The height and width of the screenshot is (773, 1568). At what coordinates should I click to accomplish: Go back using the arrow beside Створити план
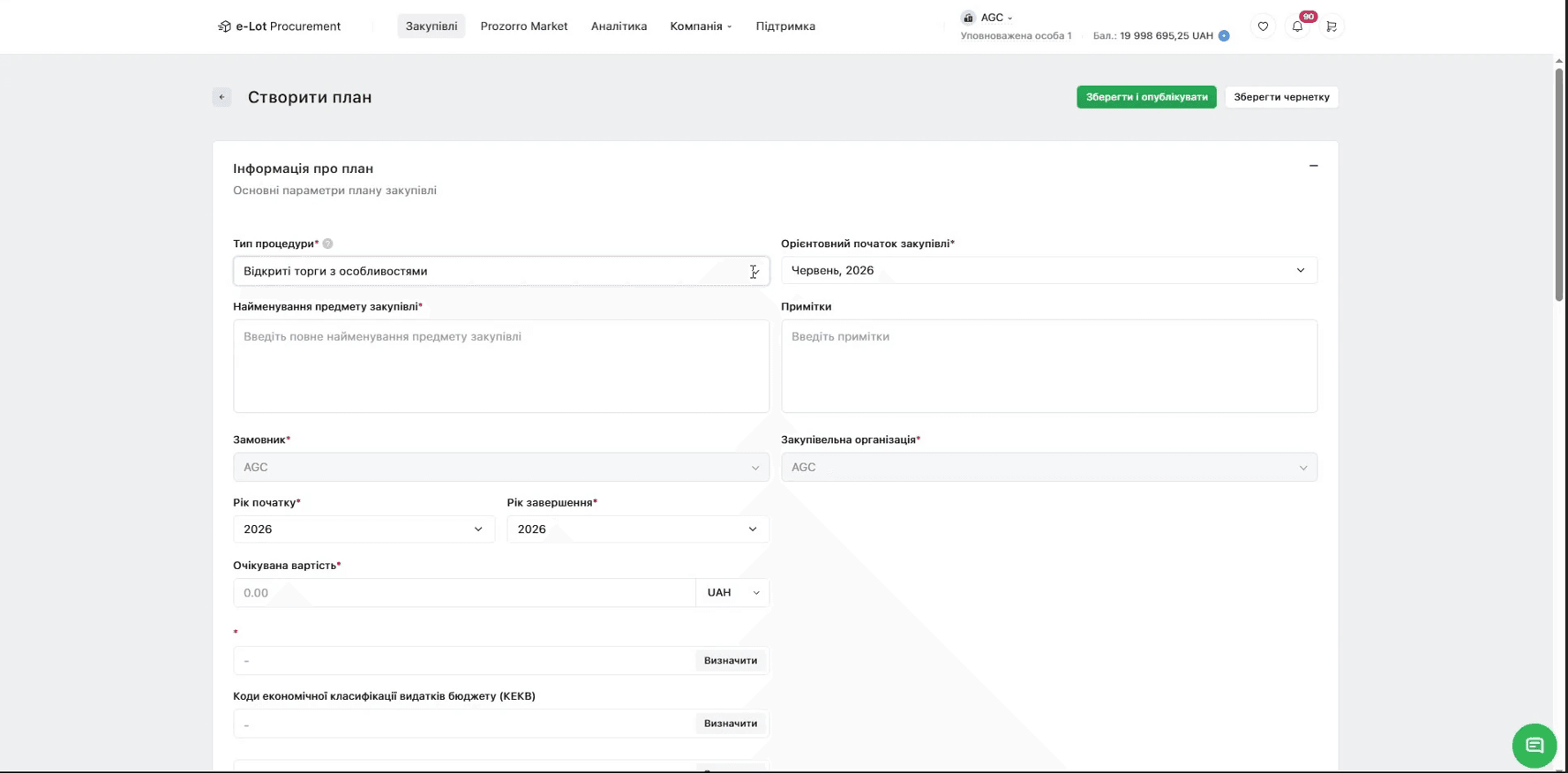coord(221,97)
